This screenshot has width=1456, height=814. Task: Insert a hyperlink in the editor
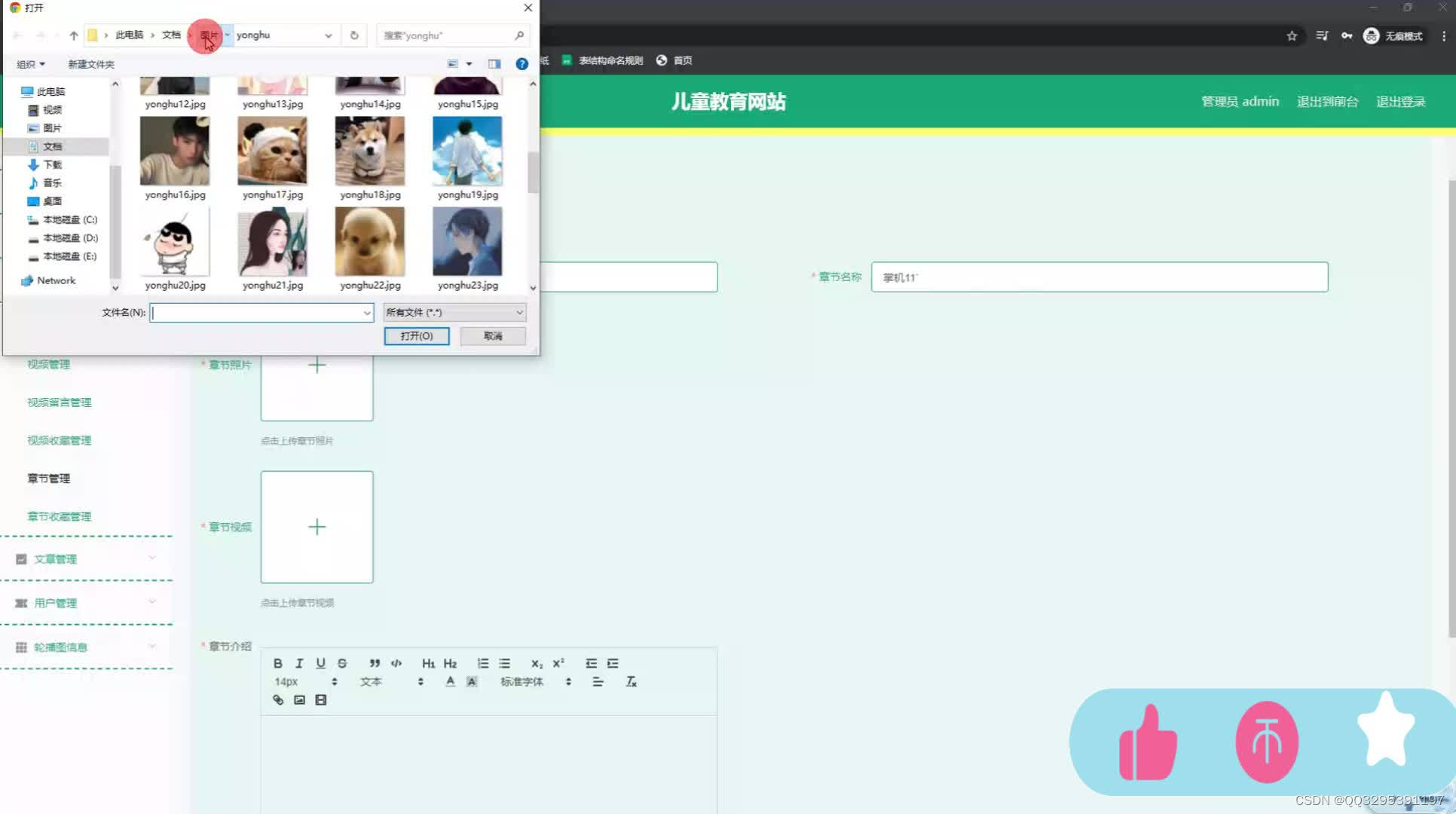(x=277, y=700)
